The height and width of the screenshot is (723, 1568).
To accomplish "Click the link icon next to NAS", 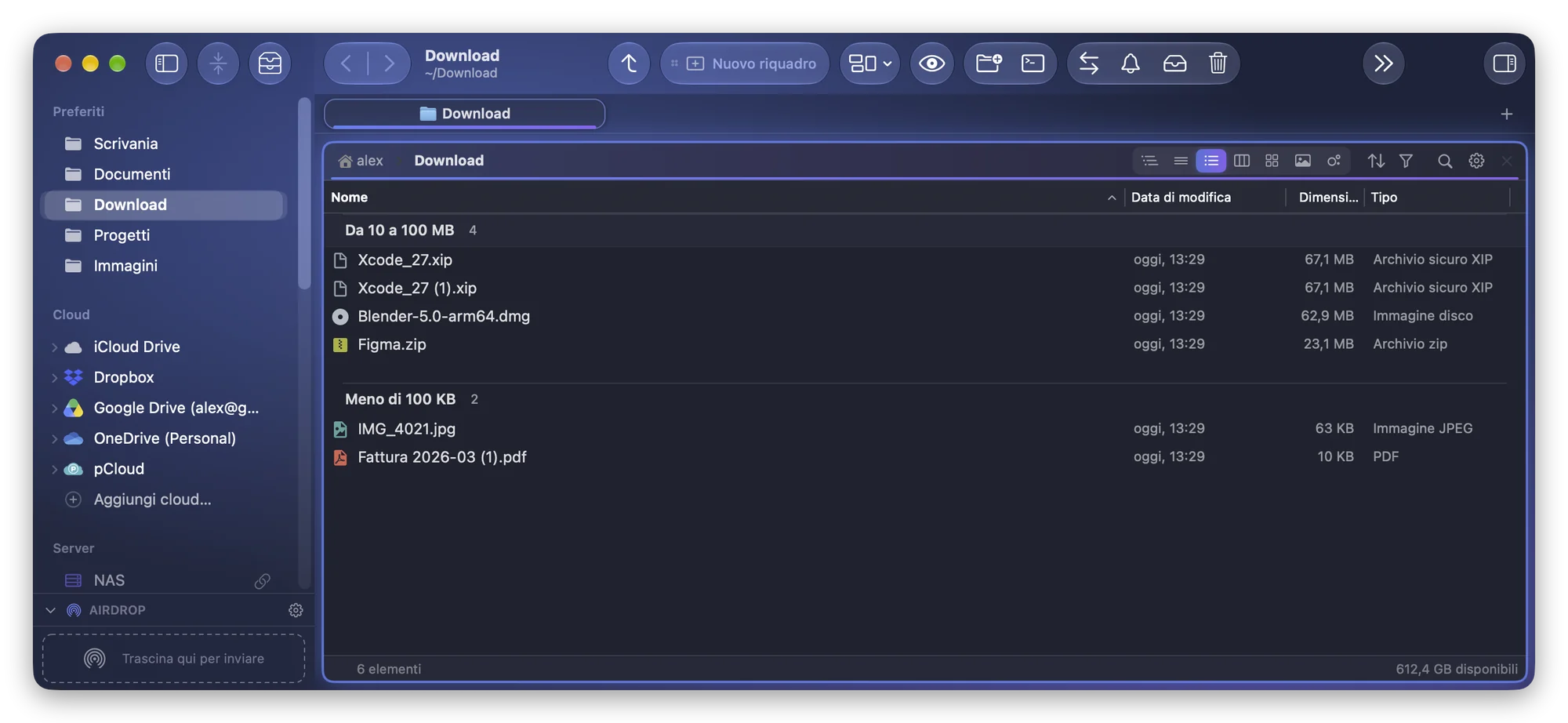I will pyautogui.click(x=263, y=580).
